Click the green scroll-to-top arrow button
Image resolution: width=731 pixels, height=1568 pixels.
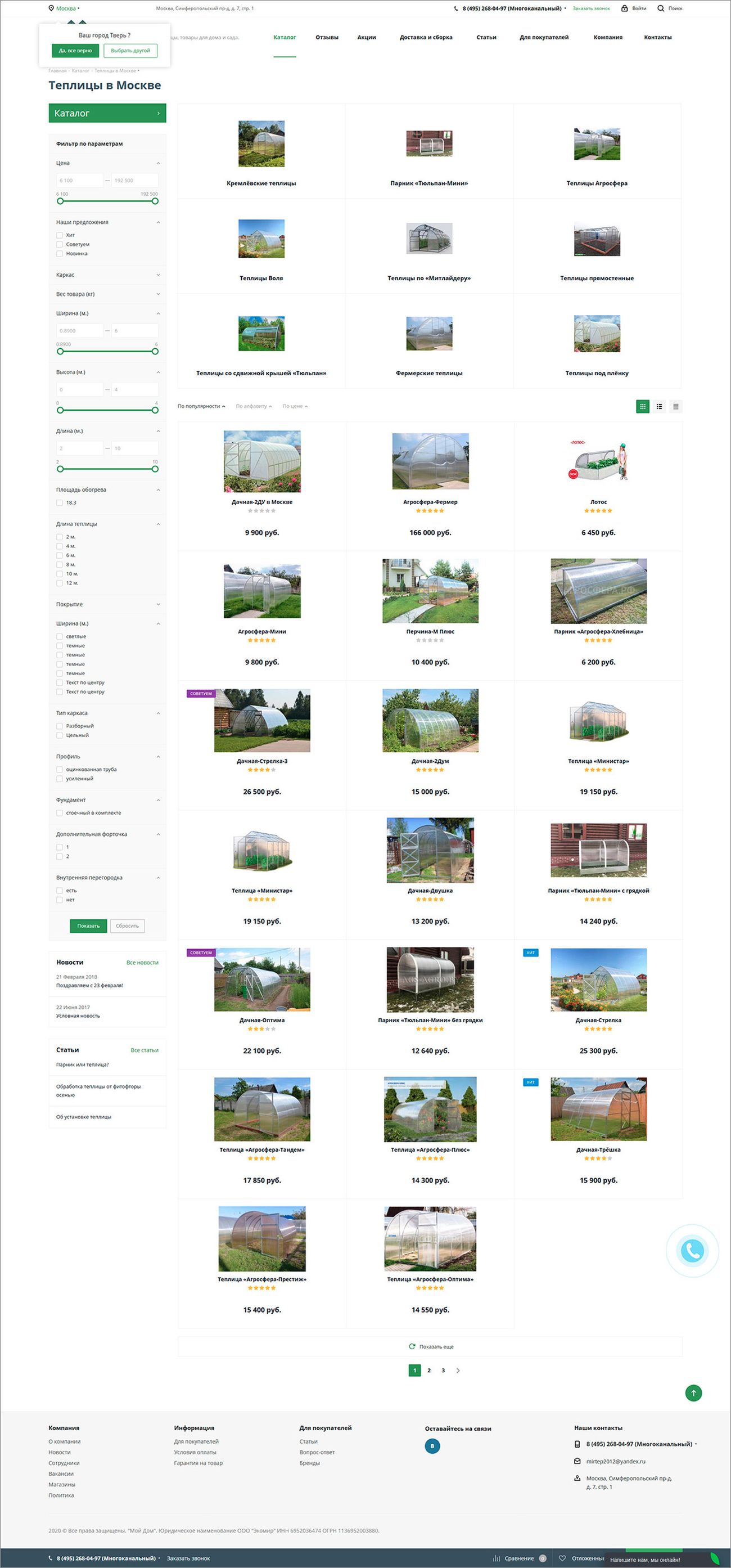693,1392
